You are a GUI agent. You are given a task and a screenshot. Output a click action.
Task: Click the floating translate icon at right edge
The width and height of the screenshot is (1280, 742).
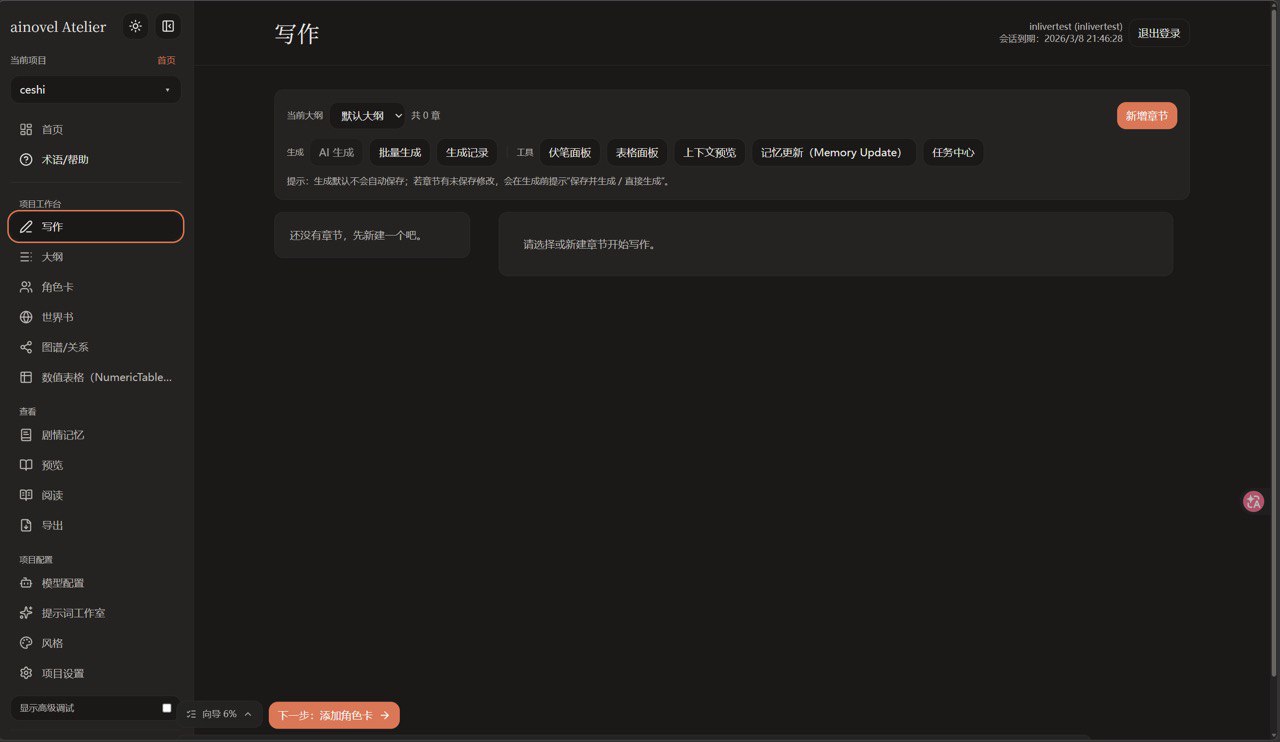1253,501
